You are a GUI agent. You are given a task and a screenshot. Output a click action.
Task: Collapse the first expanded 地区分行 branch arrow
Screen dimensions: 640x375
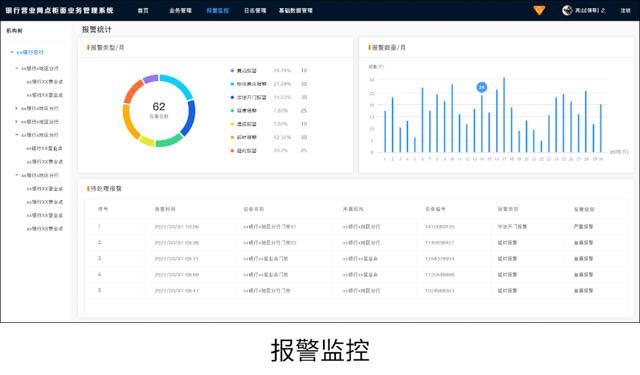(17, 68)
